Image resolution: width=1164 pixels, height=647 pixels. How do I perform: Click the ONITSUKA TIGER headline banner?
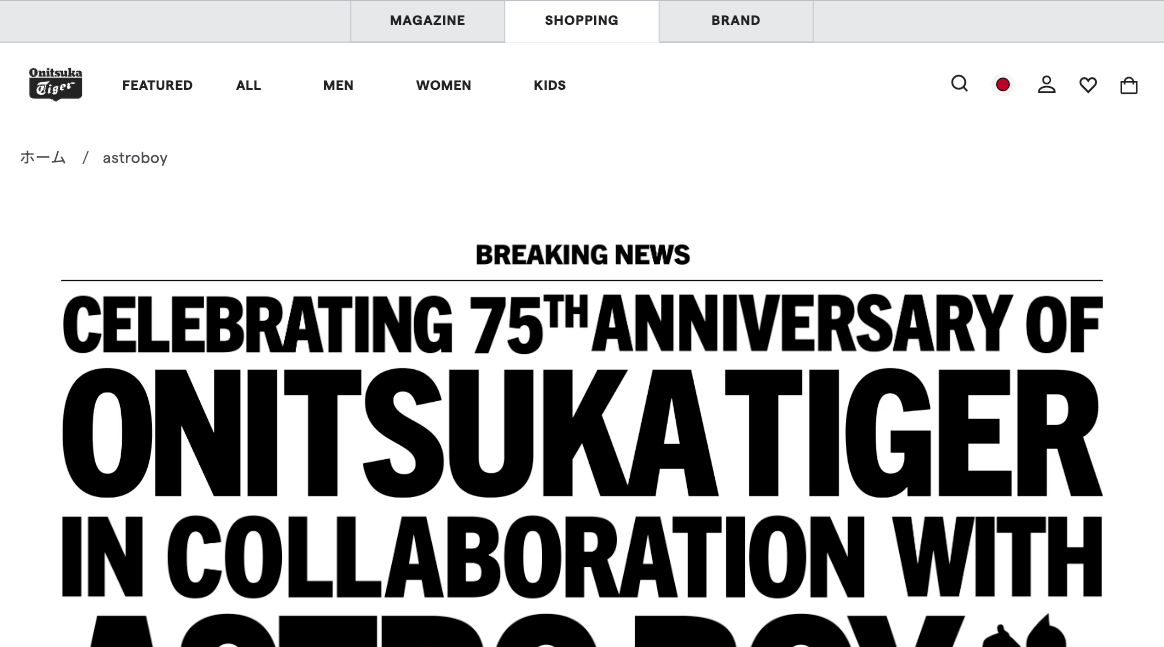pyautogui.click(x=582, y=433)
